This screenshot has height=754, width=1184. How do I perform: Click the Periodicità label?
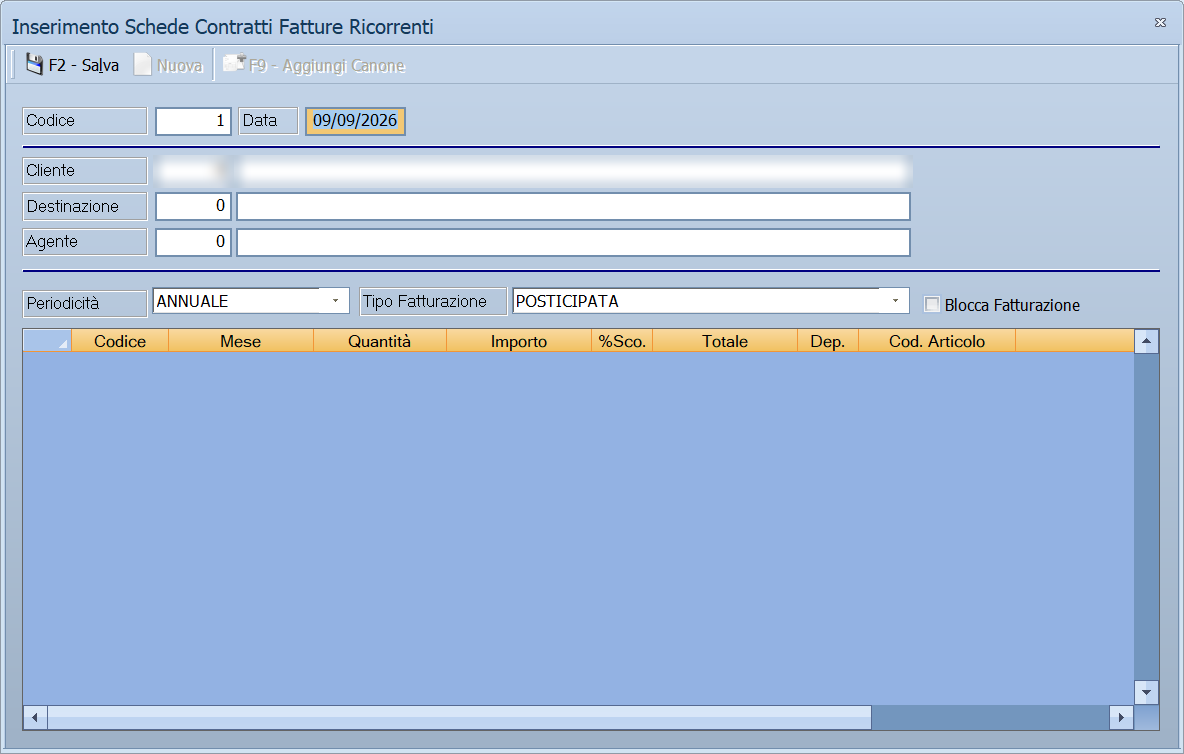coord(85,303)
